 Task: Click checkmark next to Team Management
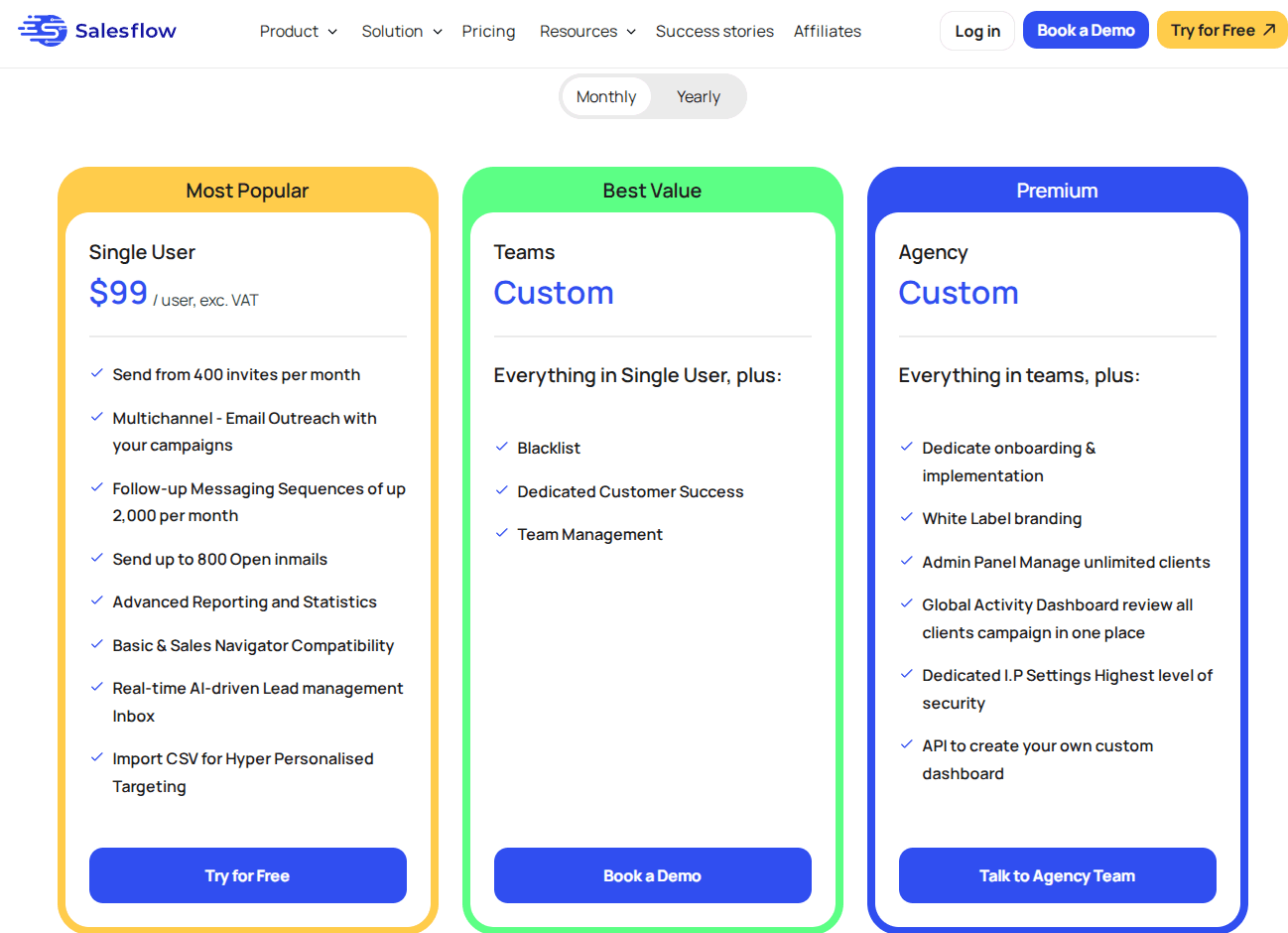click(501, 533)
